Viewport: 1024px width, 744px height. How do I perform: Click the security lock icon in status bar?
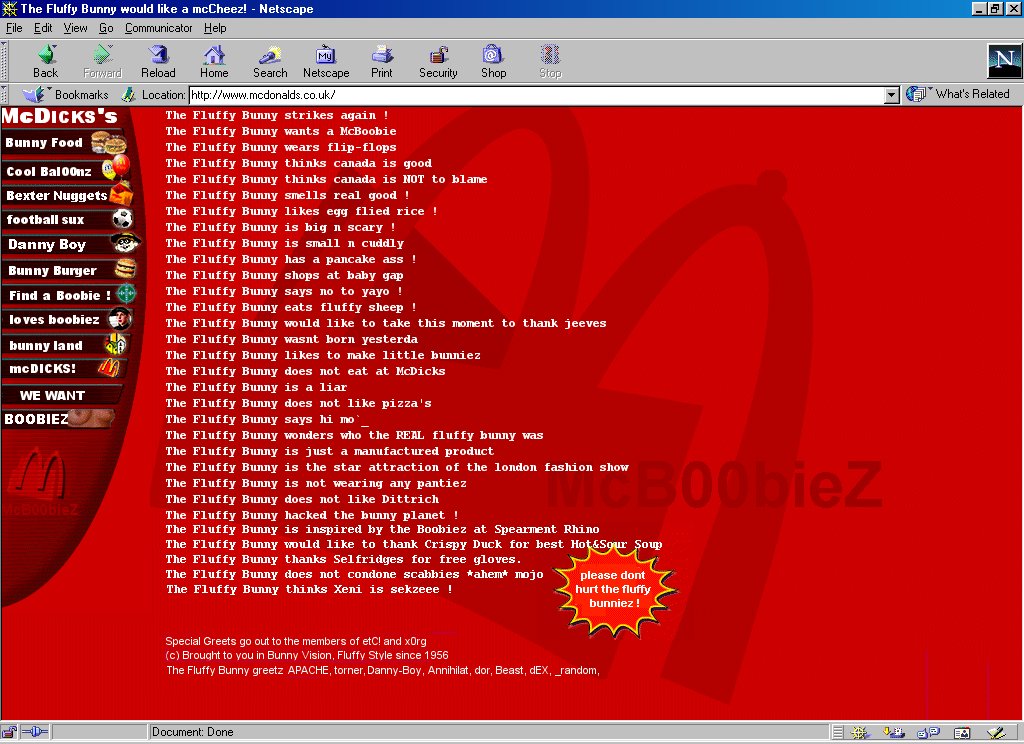pyautogui.click(x=8, y=732)
